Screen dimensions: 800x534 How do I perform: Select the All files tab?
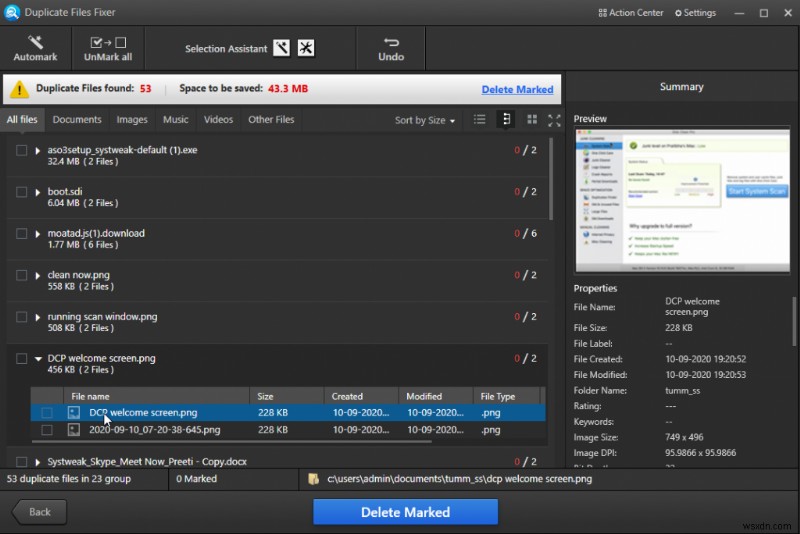(22, 119)
